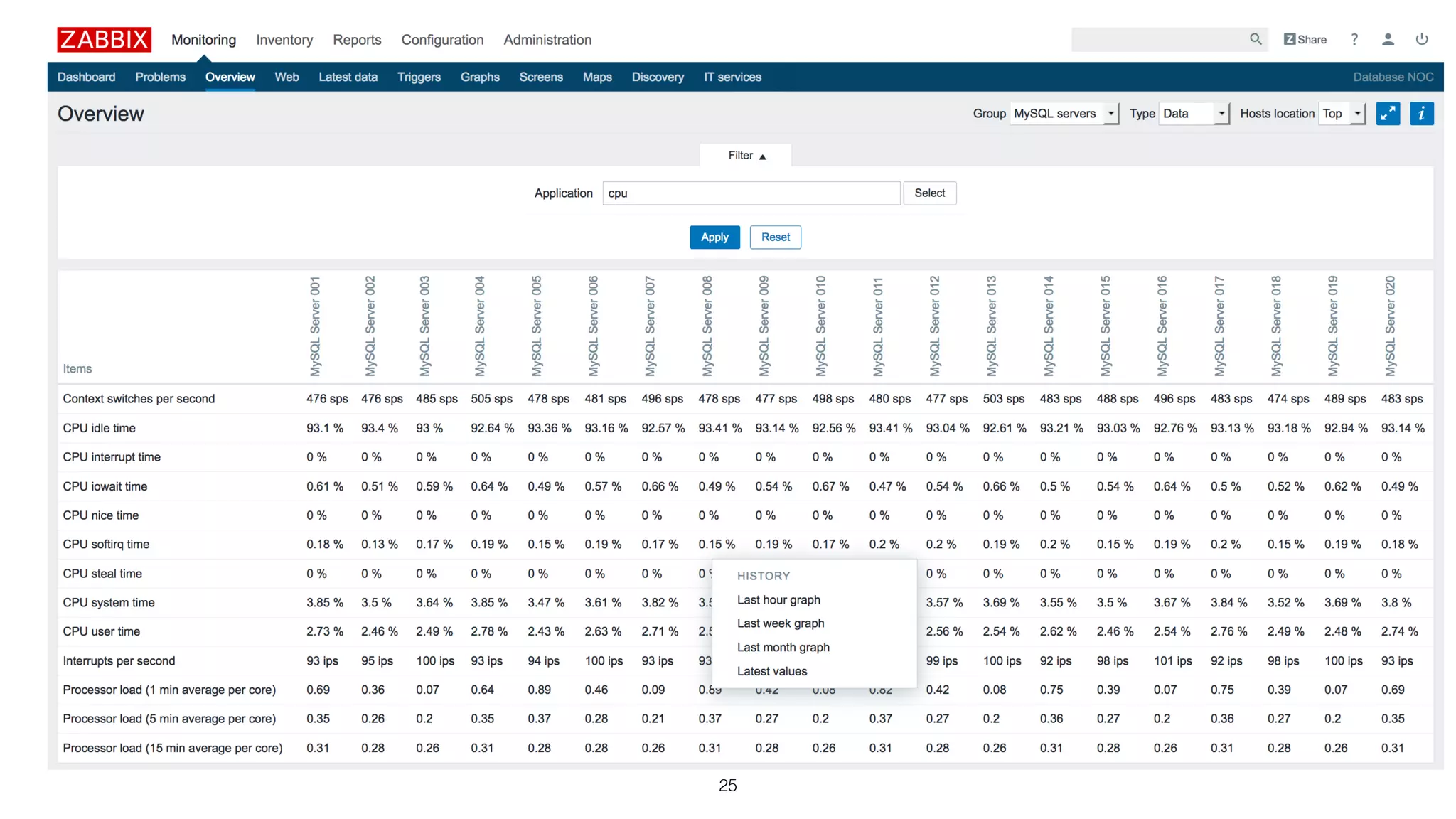Click the Zabbix logo
This screenshot has width=1456, height=819.
pos(104,40)
